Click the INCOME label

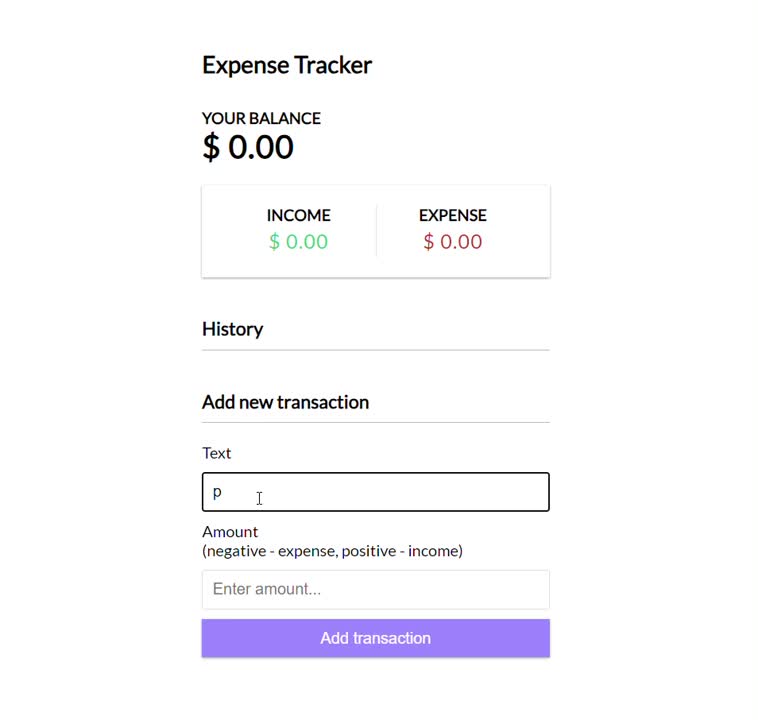[298, 215]
